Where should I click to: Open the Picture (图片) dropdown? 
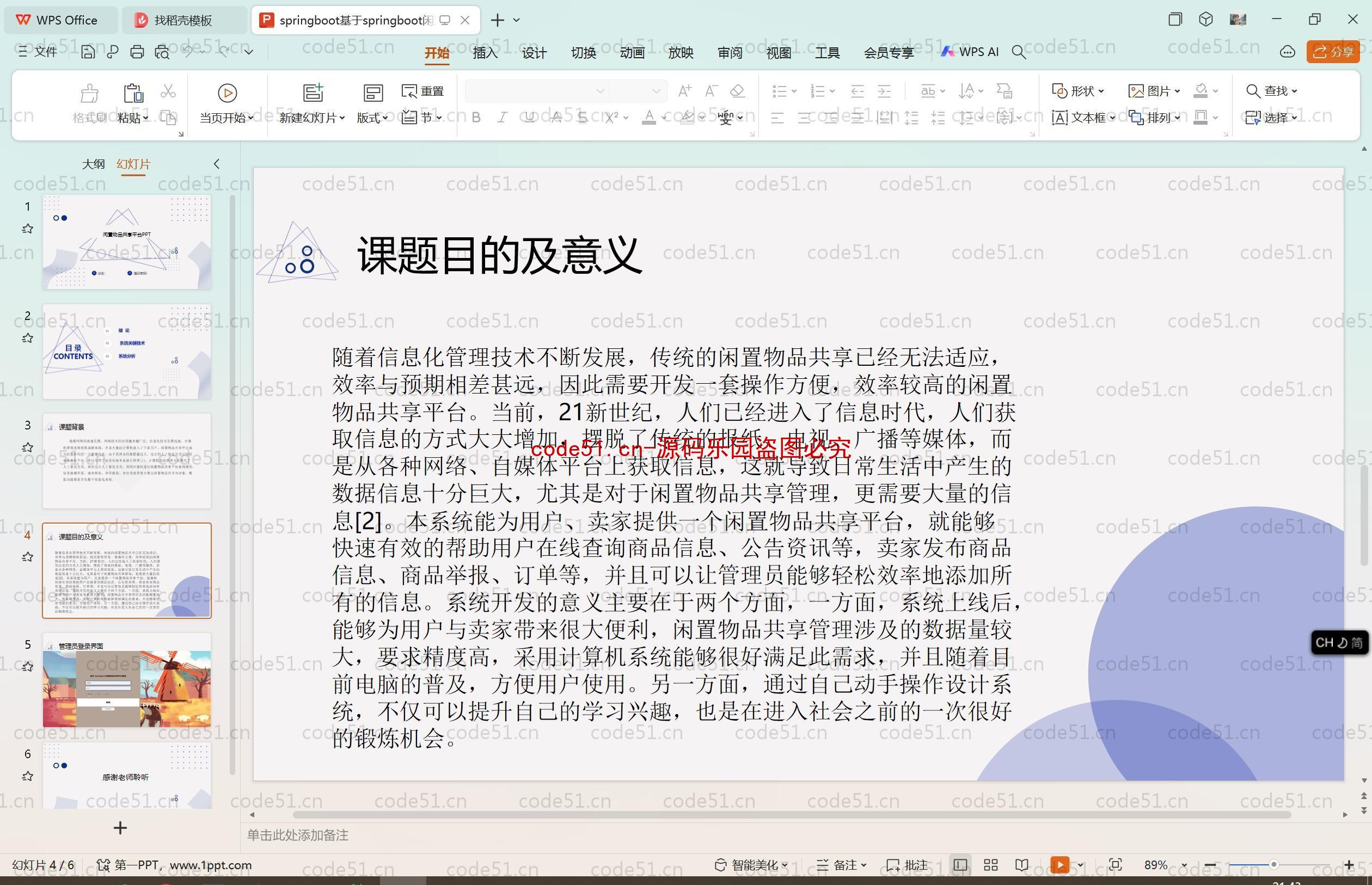pos(1154,91)
